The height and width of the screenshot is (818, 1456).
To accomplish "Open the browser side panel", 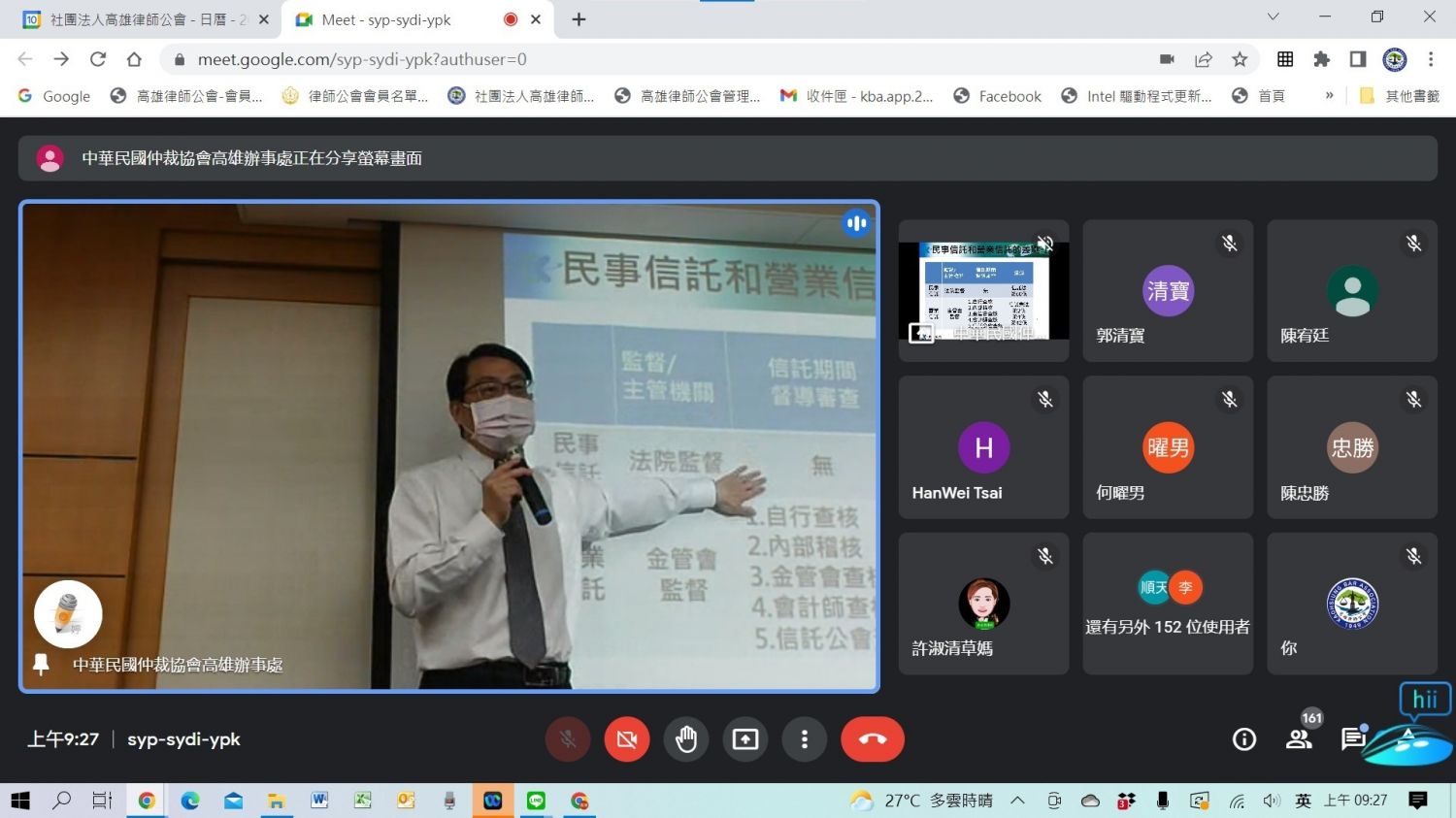I will click(x=1358, y=59).
